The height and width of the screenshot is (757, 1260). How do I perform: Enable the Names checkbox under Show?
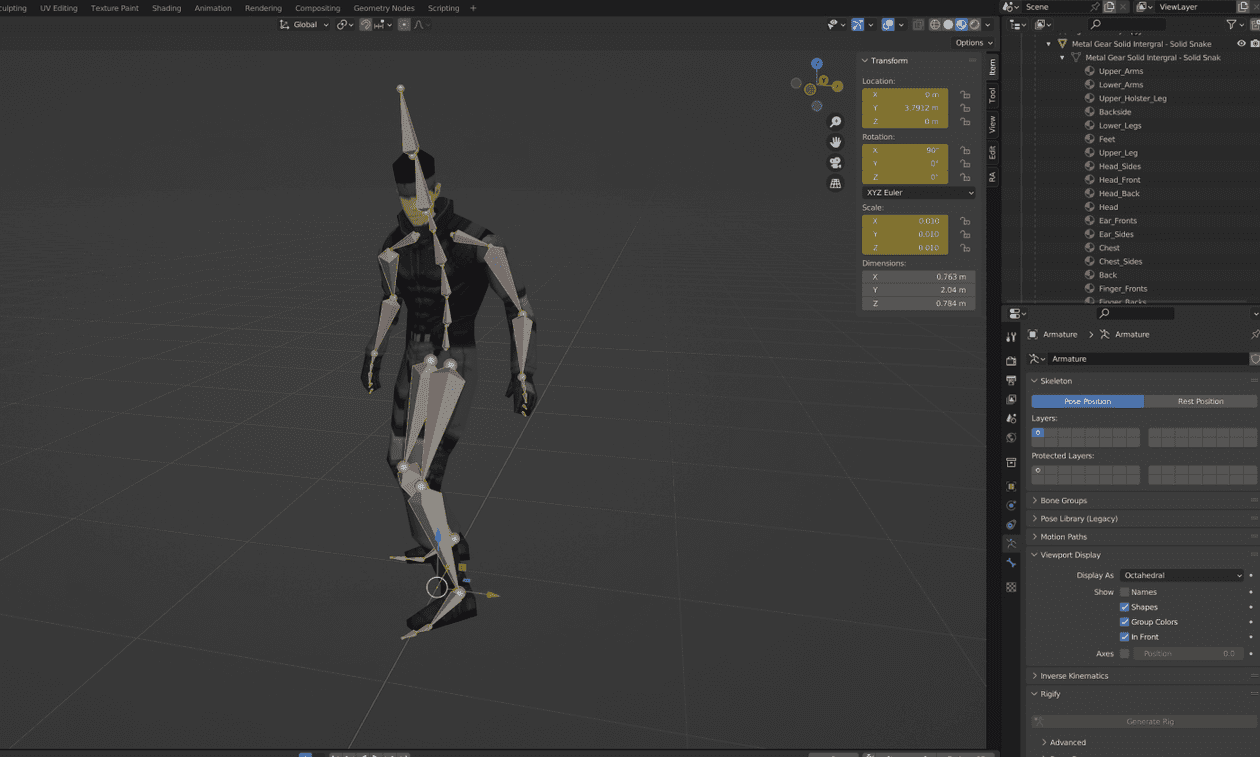click(1124, 592)
